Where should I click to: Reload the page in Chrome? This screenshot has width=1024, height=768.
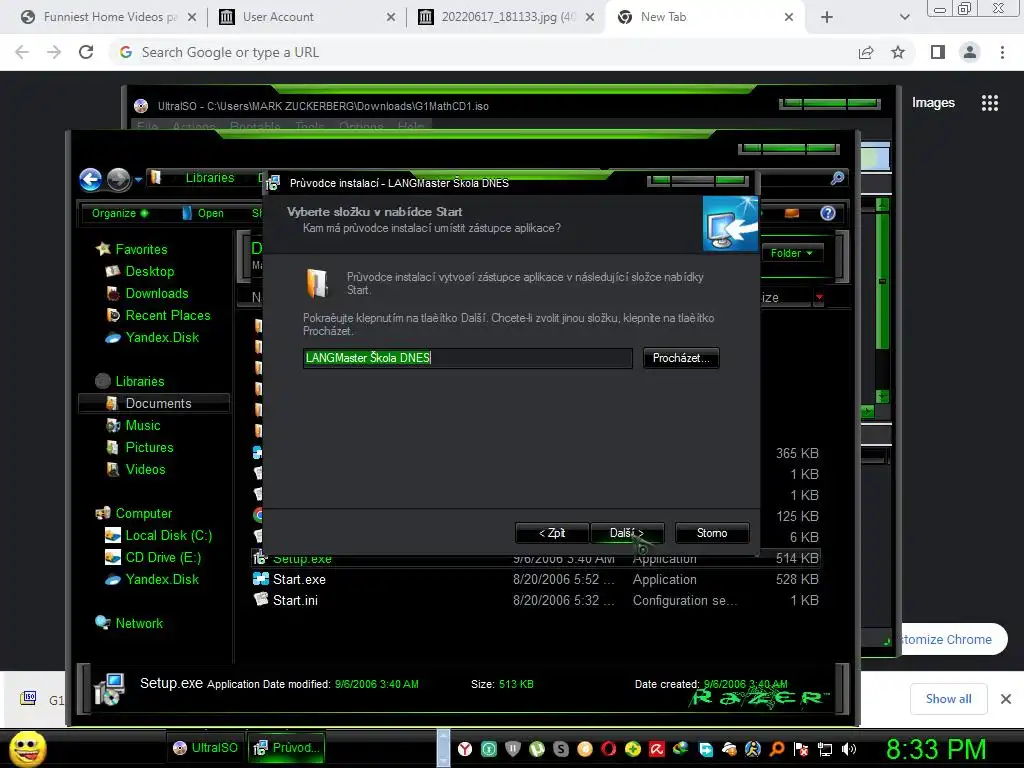point(86,52)
